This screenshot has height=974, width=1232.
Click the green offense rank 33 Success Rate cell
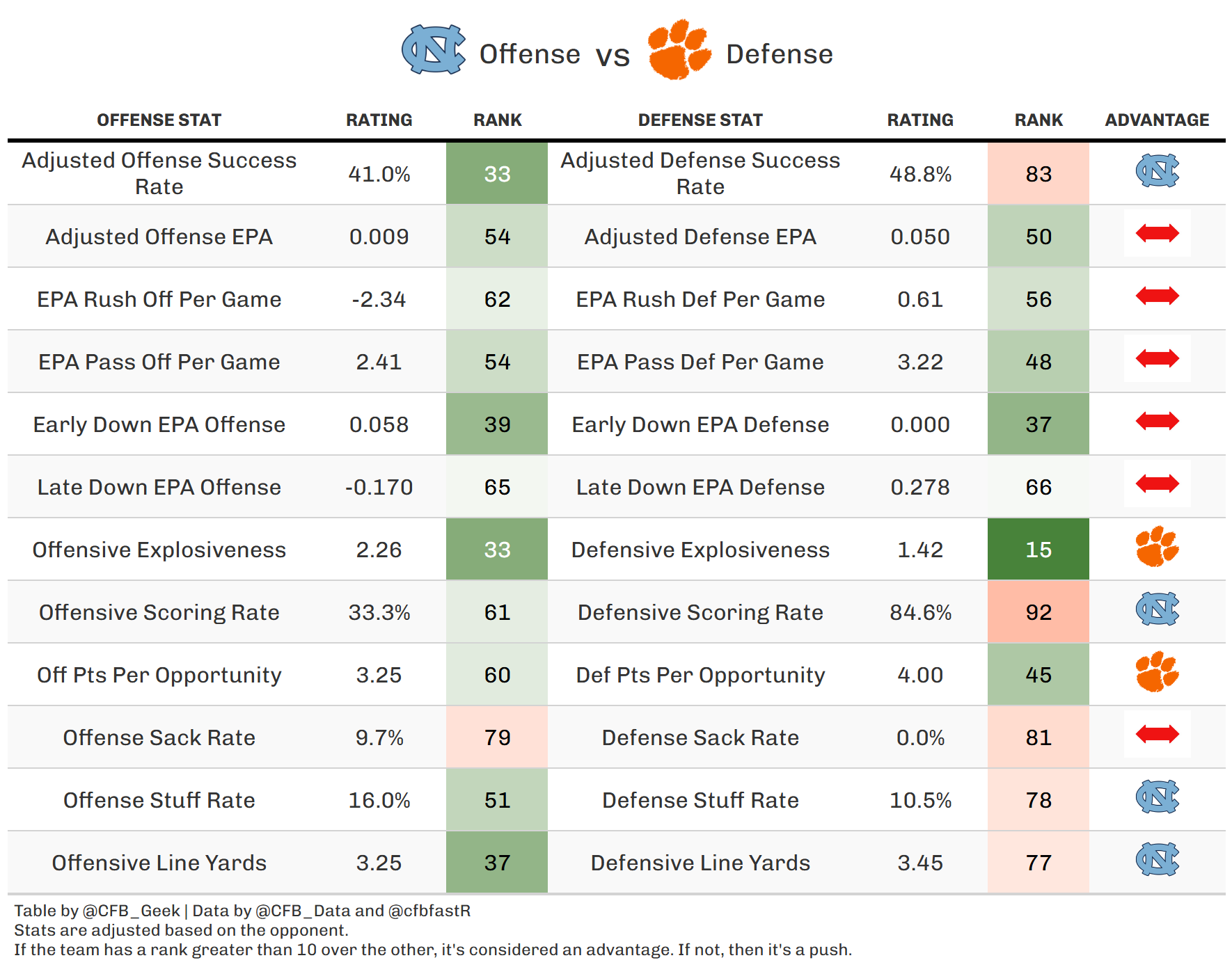click(497, 173)
